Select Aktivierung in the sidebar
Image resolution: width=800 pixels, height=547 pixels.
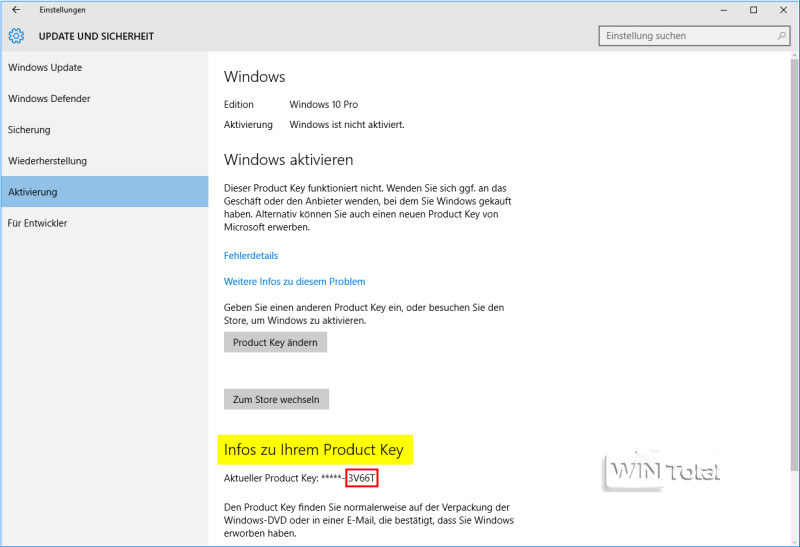pyautogui.click(x=104, y=192)
